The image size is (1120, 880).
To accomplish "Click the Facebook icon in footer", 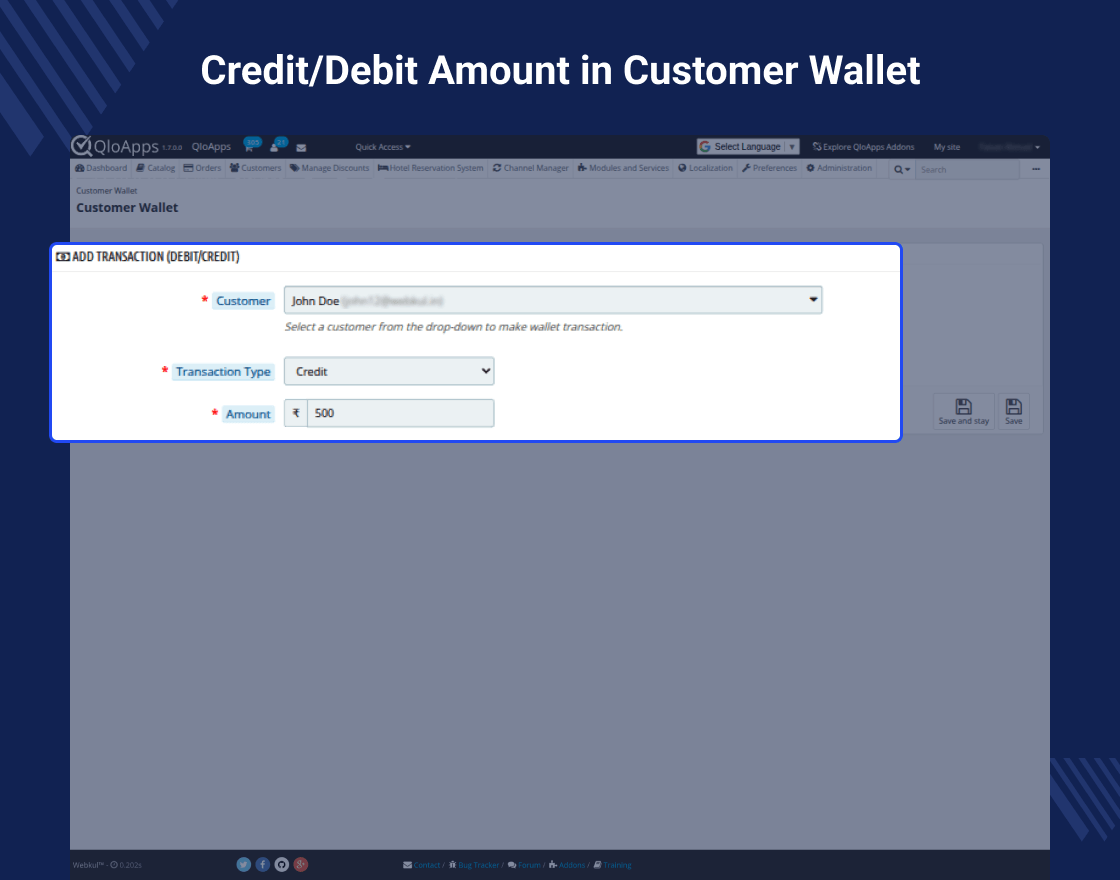I will (263, 864).
